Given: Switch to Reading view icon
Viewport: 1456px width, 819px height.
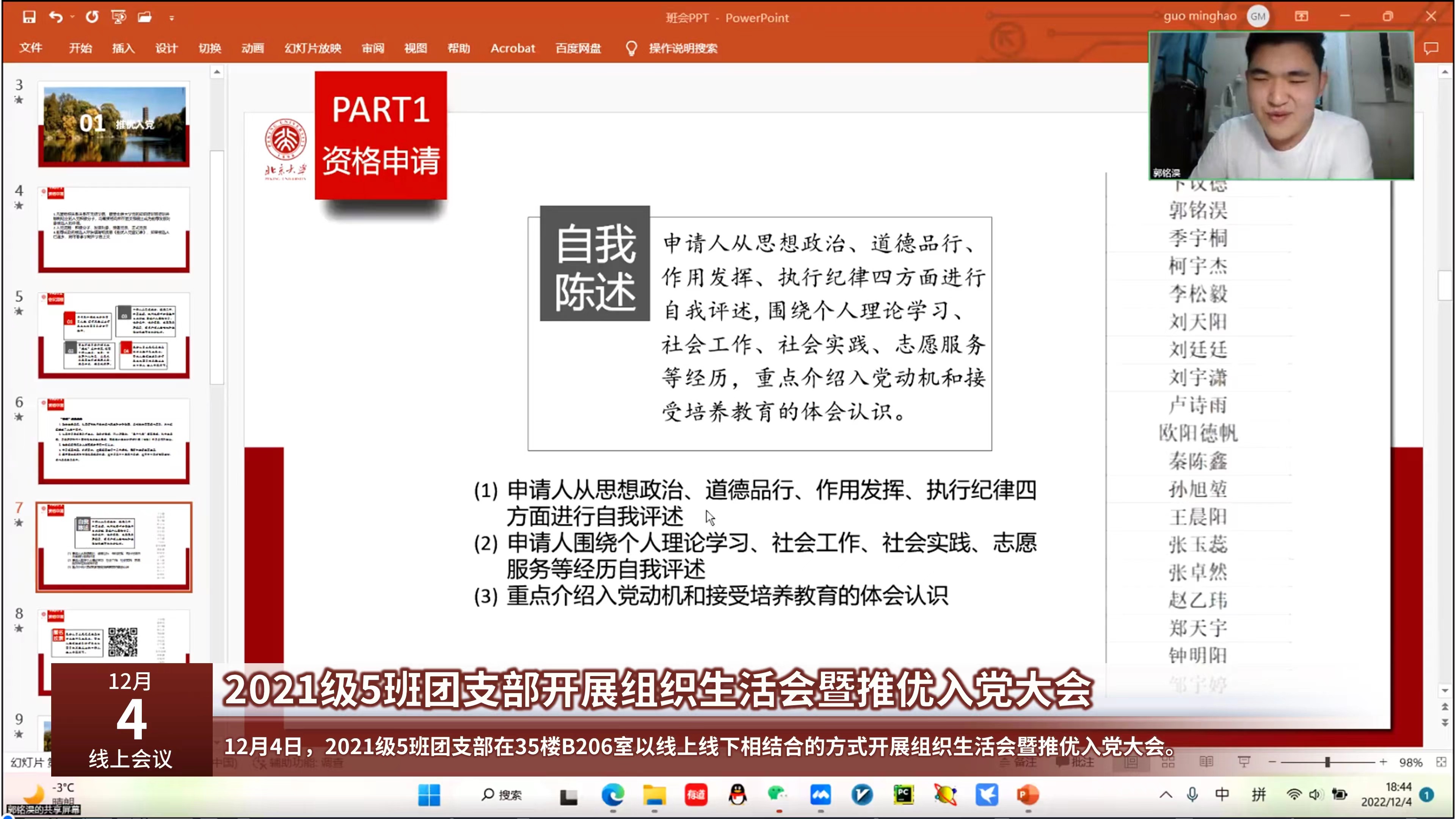Looking at the screenshot, I should click(1206, 762).
